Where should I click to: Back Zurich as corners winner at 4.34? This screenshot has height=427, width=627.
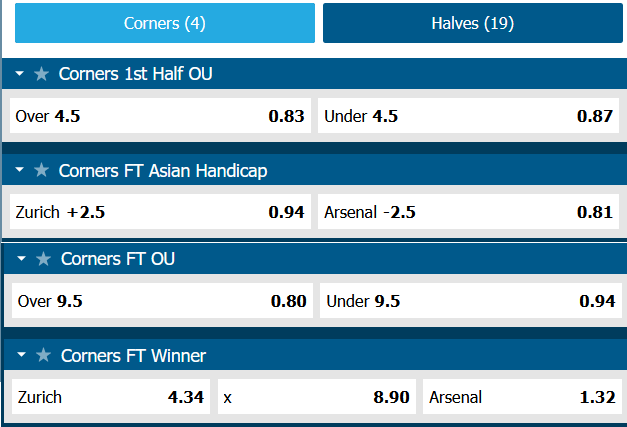pos(109,397)
